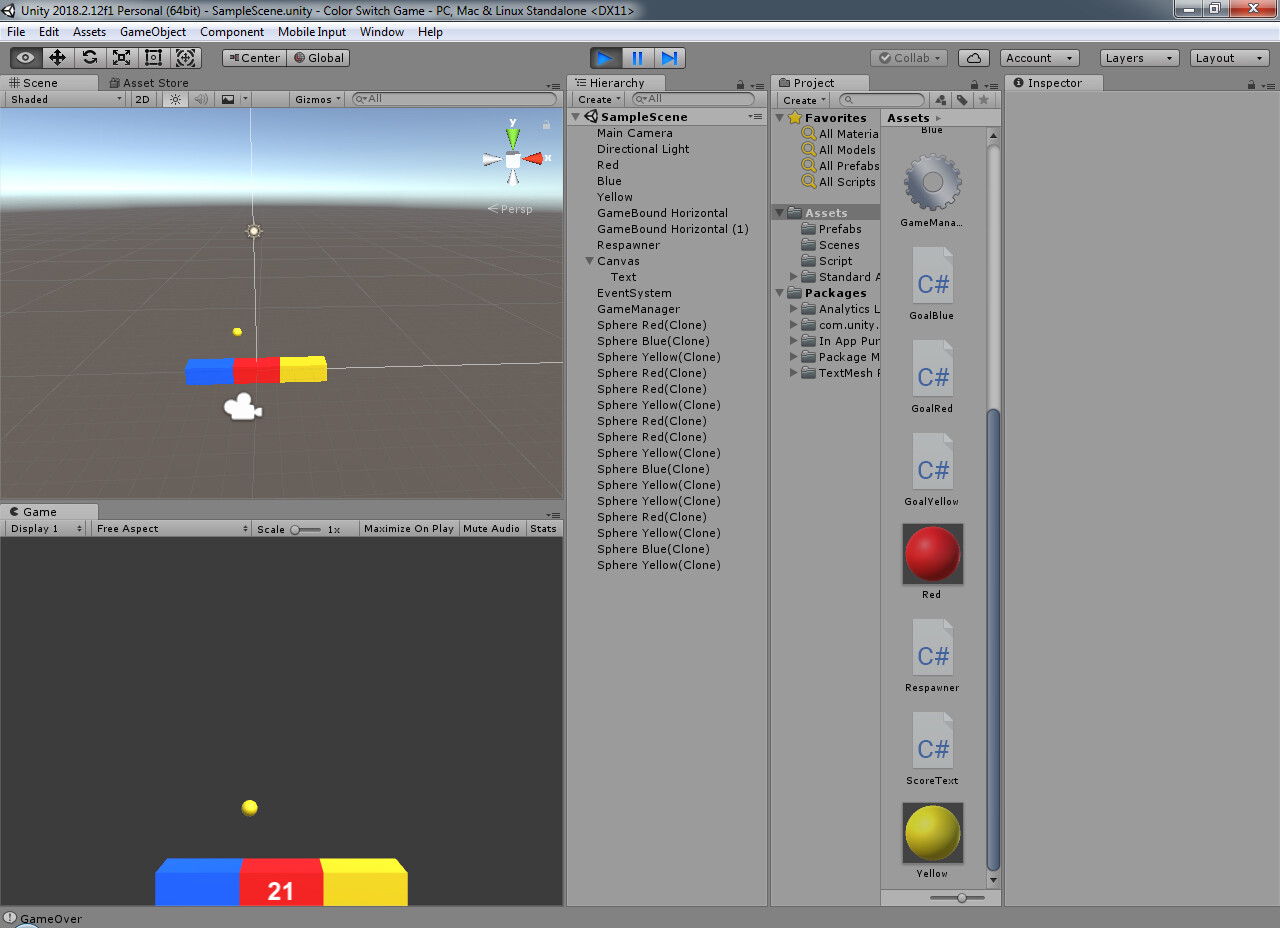Show rendering Stats in the Game view
This screenshot has height=928, width=1280.
(x=544, y=528)
